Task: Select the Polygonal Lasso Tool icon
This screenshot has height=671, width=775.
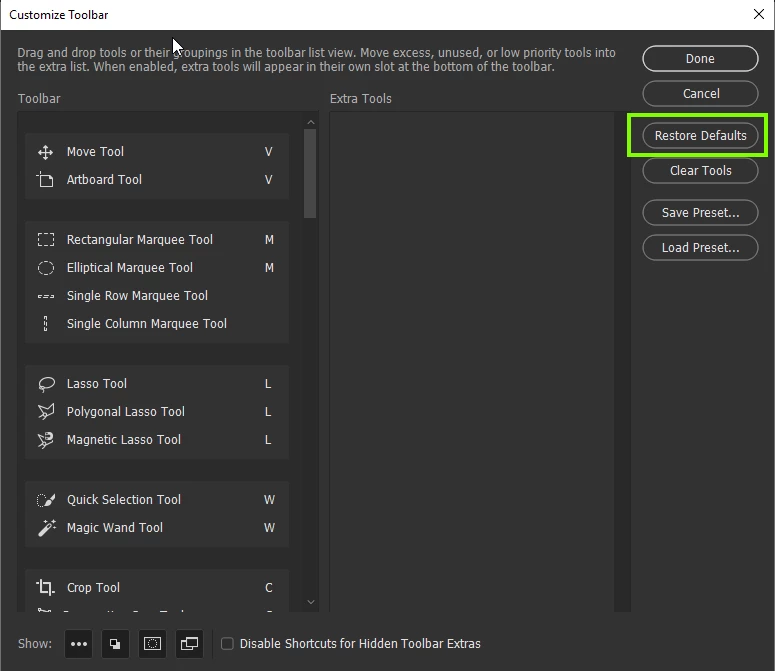Action: pos(46,412)
